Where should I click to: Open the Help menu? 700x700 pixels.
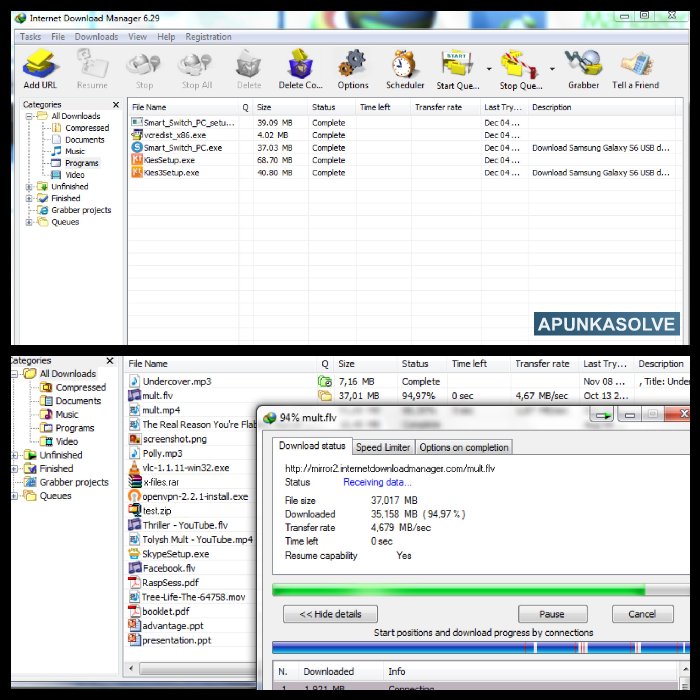(166, 37)
